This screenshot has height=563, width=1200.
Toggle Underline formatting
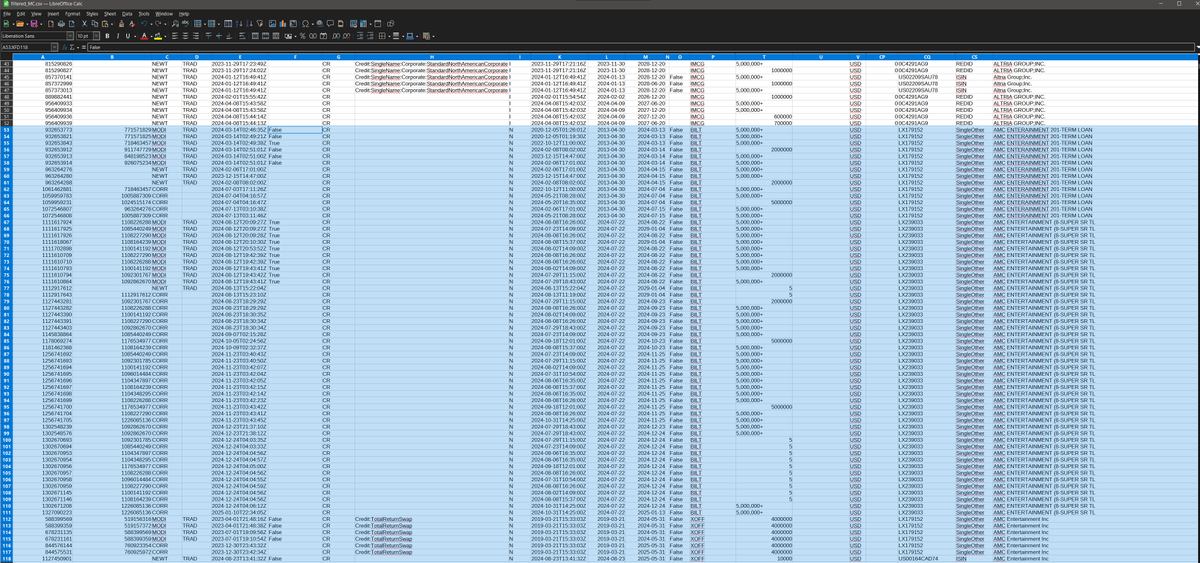point(128,36)
